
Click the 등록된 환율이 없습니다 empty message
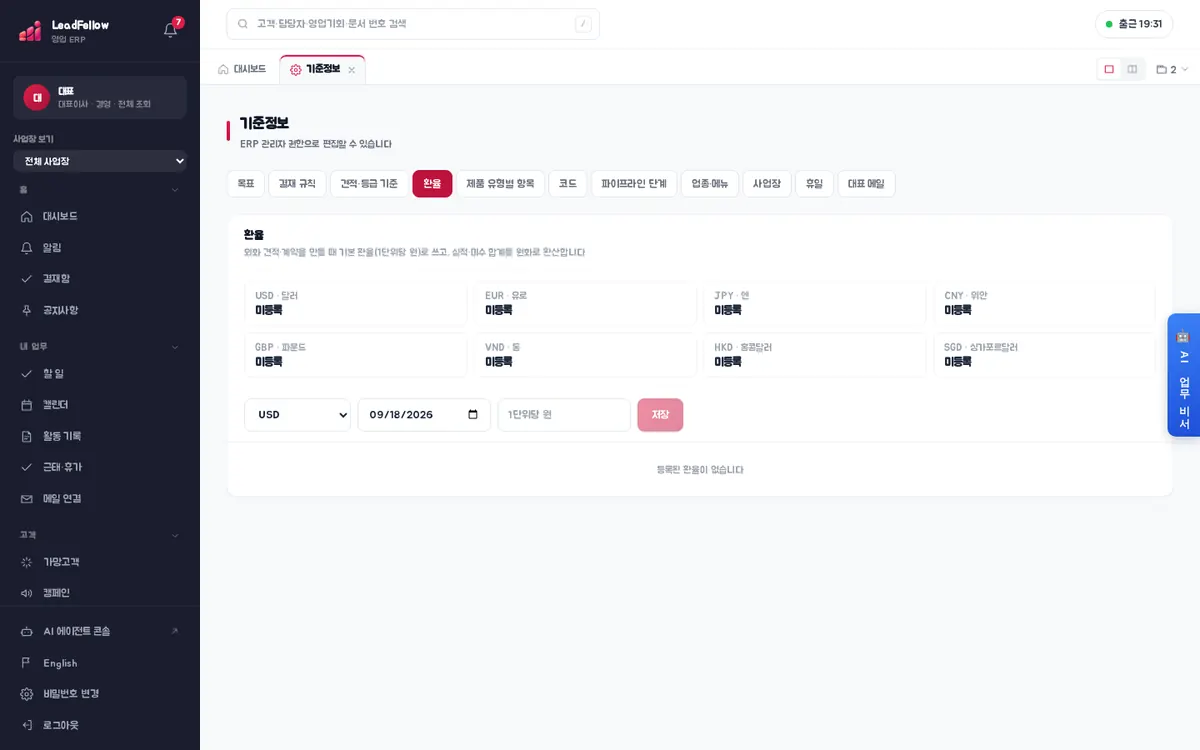pyautogui.click(x=700, y=470)
